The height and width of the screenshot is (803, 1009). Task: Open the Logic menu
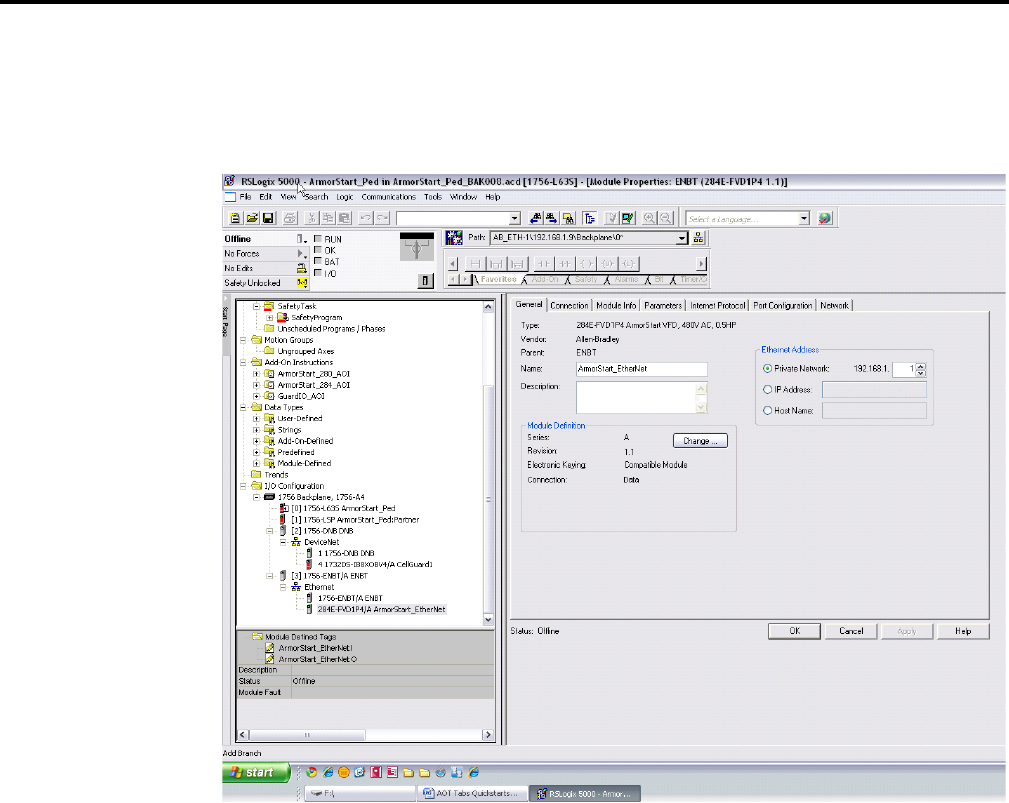point(345,197)
